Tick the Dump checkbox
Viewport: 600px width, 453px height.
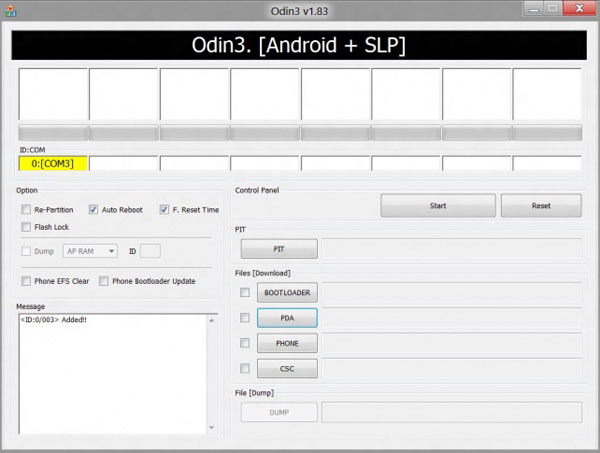[x=26, y=251]
